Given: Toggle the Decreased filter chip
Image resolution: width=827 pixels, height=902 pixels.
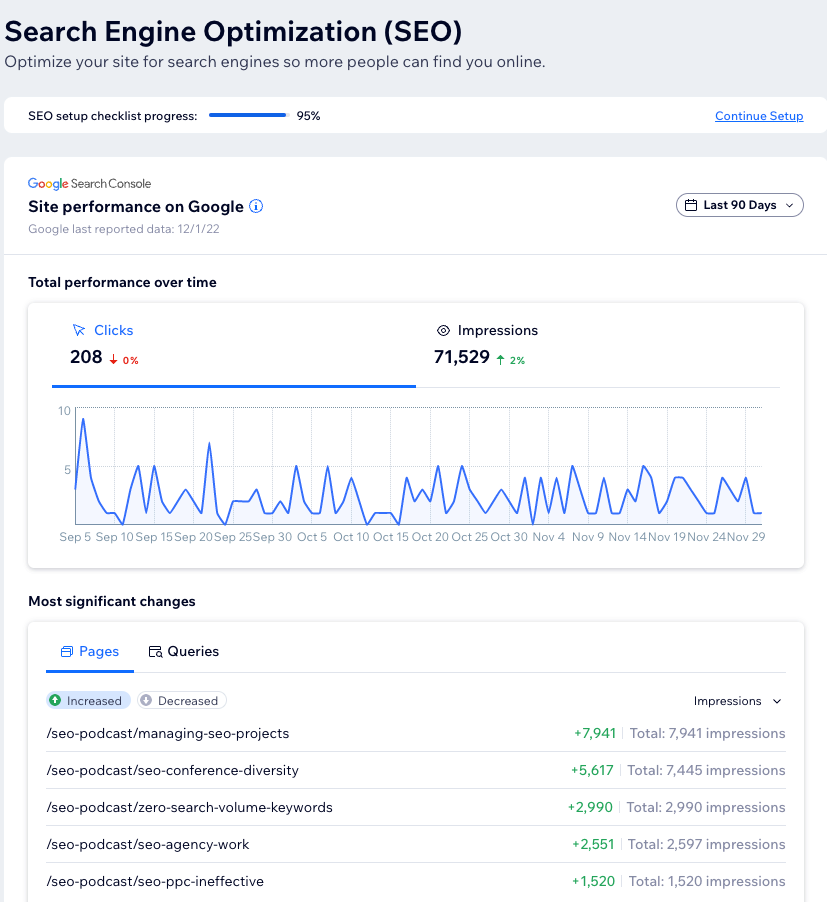Looking at the screenshot, I should 182,701.
